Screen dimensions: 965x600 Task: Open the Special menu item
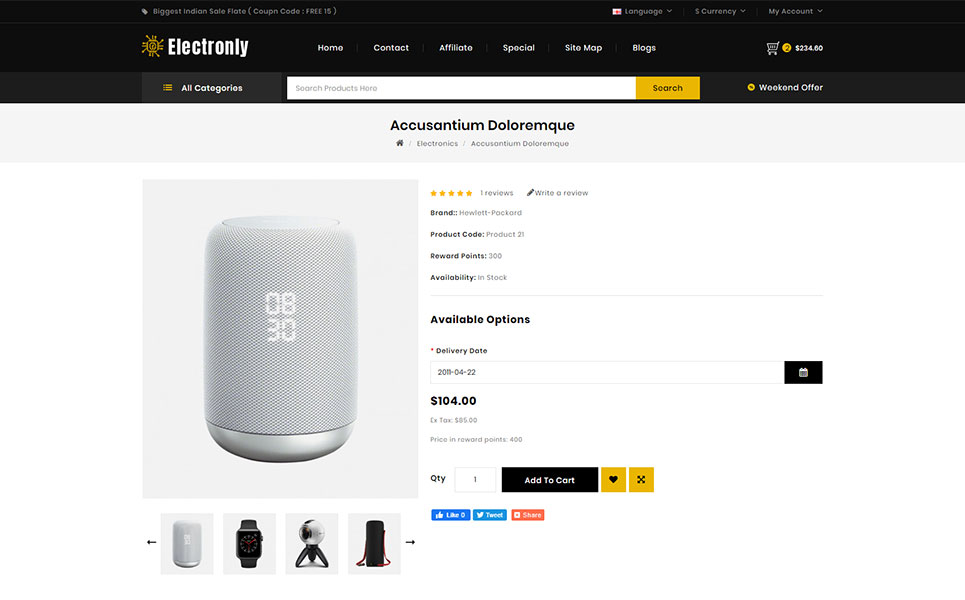pos(518,48)
